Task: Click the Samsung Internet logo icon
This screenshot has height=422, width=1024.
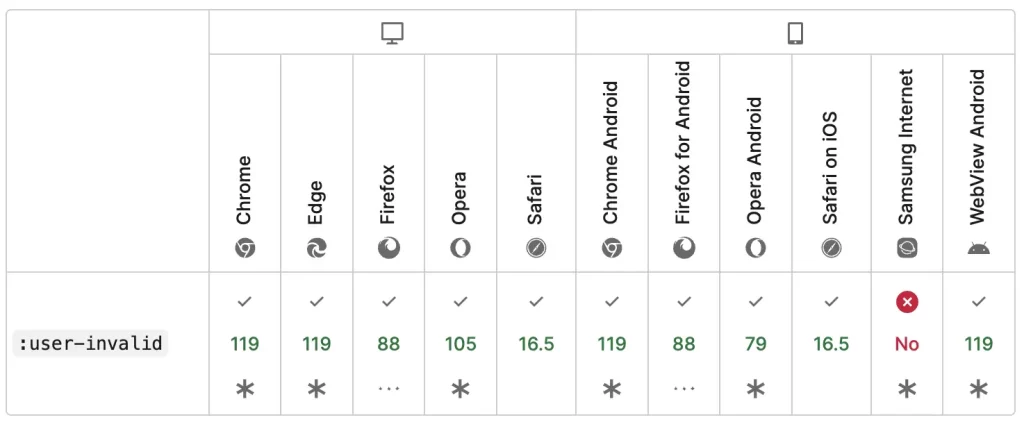Action: 907,248
